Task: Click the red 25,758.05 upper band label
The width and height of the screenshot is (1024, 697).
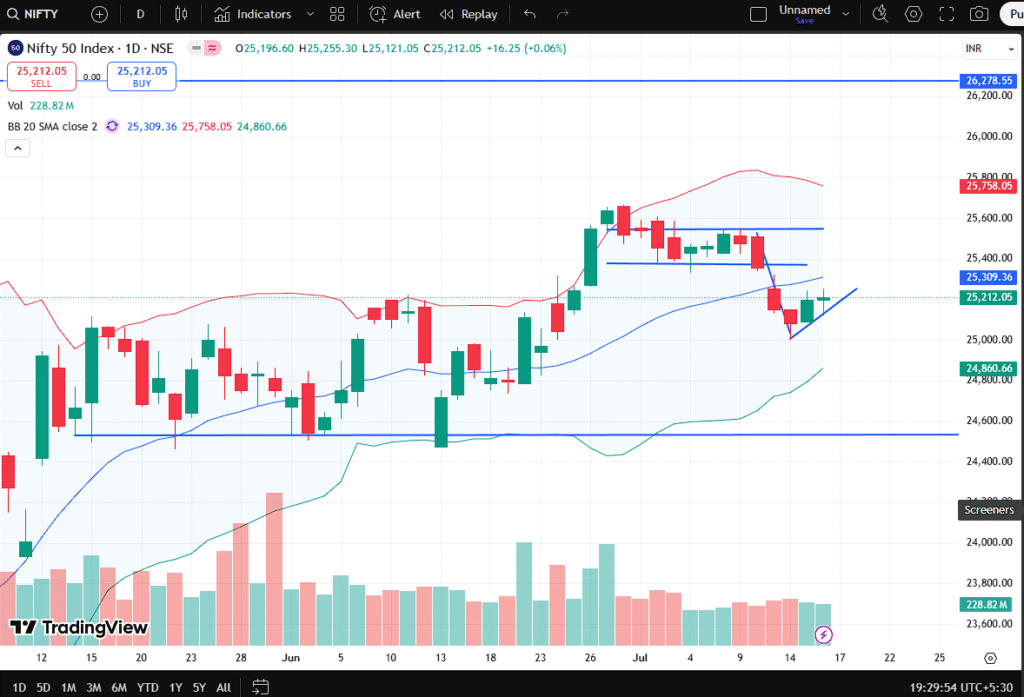Action: coord(989,186)
